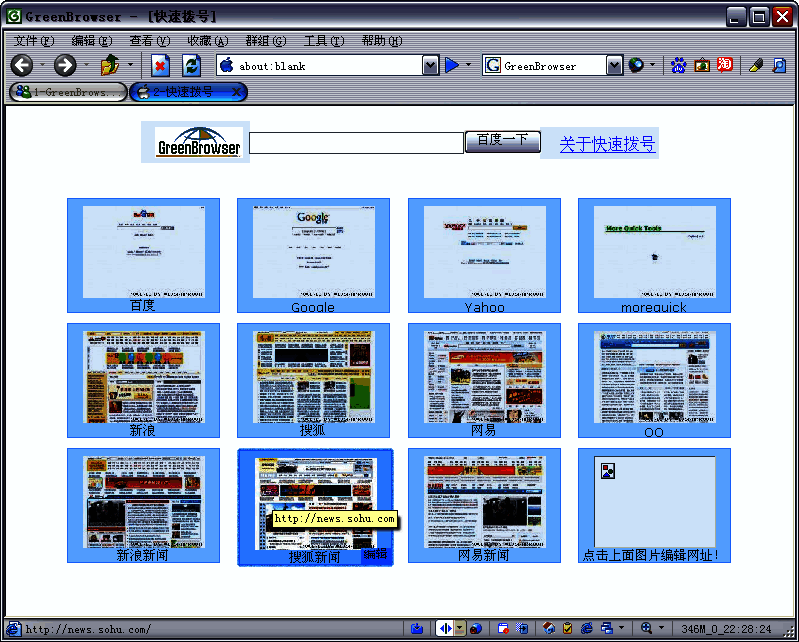Open the Google speed dial thumbnail
This screenshot has width=799, height=642.
tap(313, 252)
